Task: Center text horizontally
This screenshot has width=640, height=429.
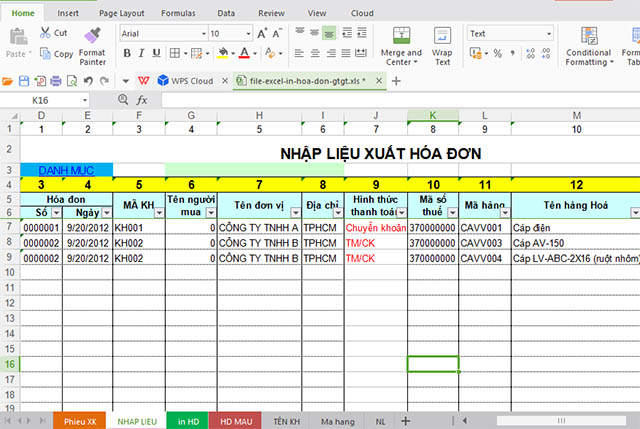Action: click(315, 53)
